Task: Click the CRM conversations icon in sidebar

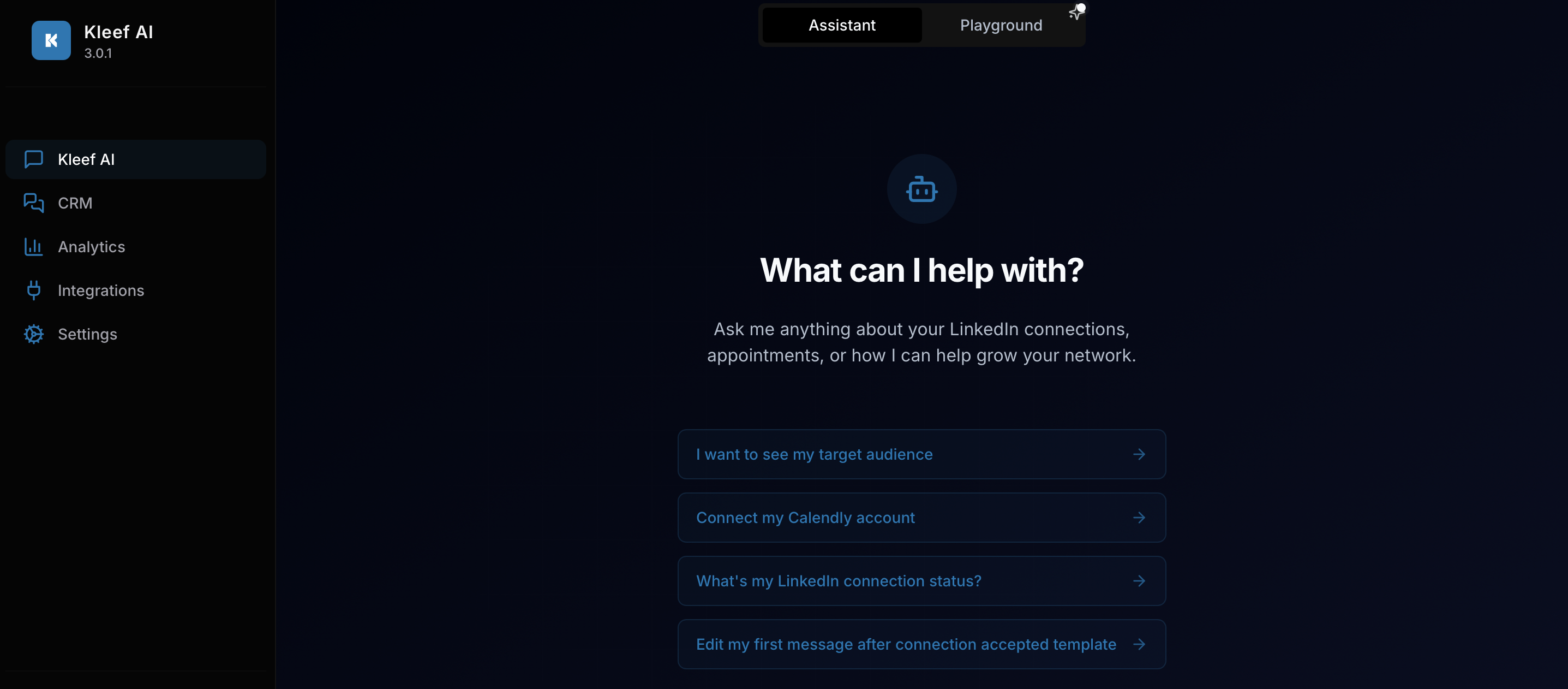Action: click(x=33, y=203)
